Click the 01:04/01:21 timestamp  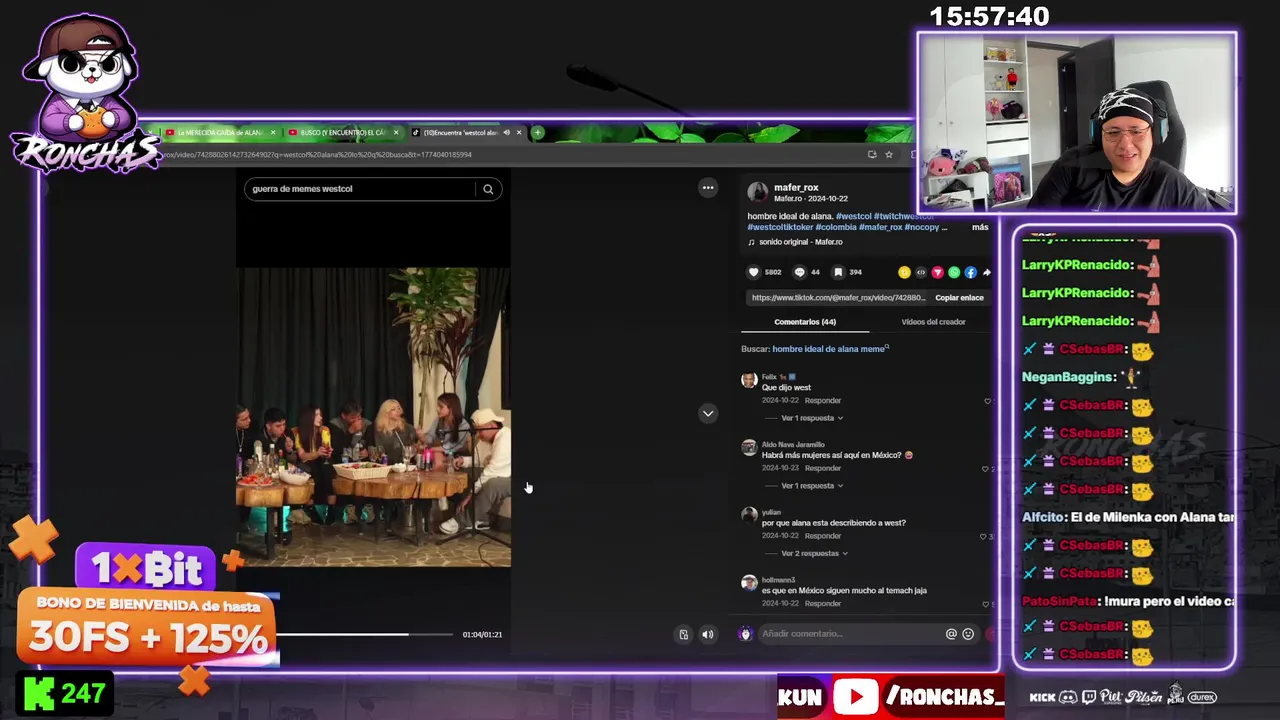482,634
